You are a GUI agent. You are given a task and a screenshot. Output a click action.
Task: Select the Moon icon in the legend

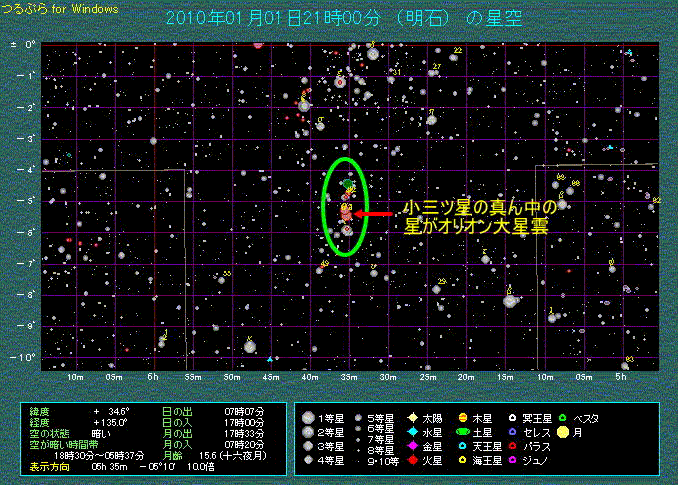coord(564,432)
